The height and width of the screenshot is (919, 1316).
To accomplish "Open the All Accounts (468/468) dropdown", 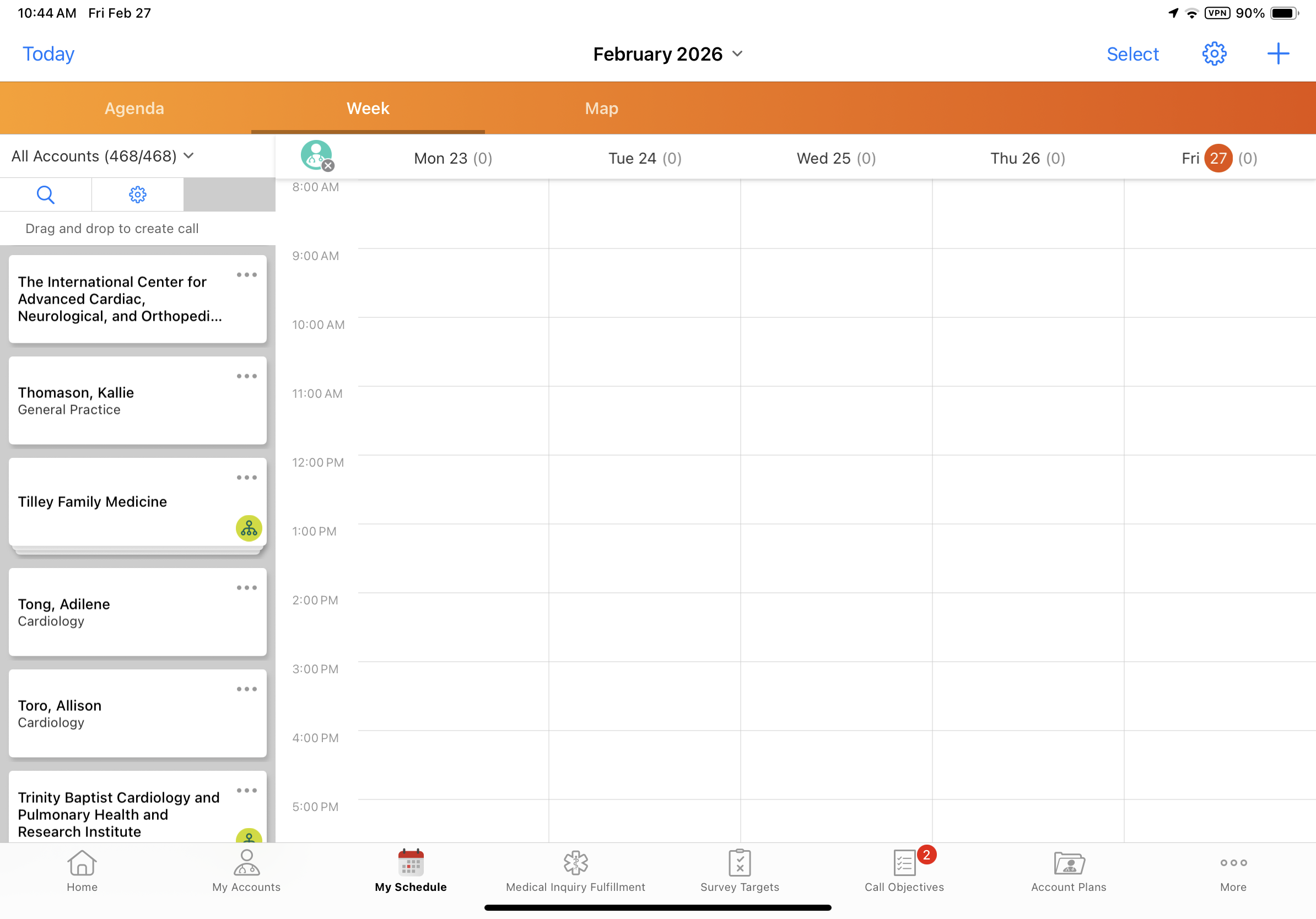I will pyautogui.click(x=103, y=156).
